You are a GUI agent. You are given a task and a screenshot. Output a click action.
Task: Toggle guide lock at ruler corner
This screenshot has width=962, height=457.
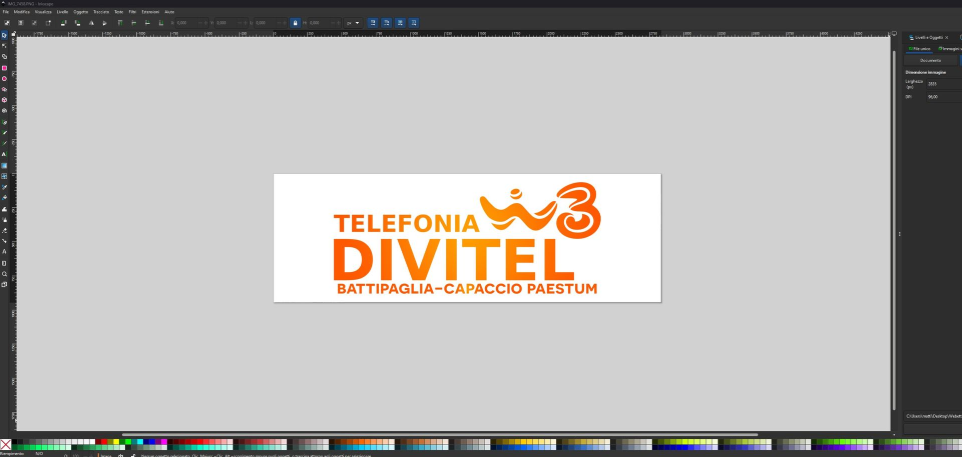click(x=13, y=34)
